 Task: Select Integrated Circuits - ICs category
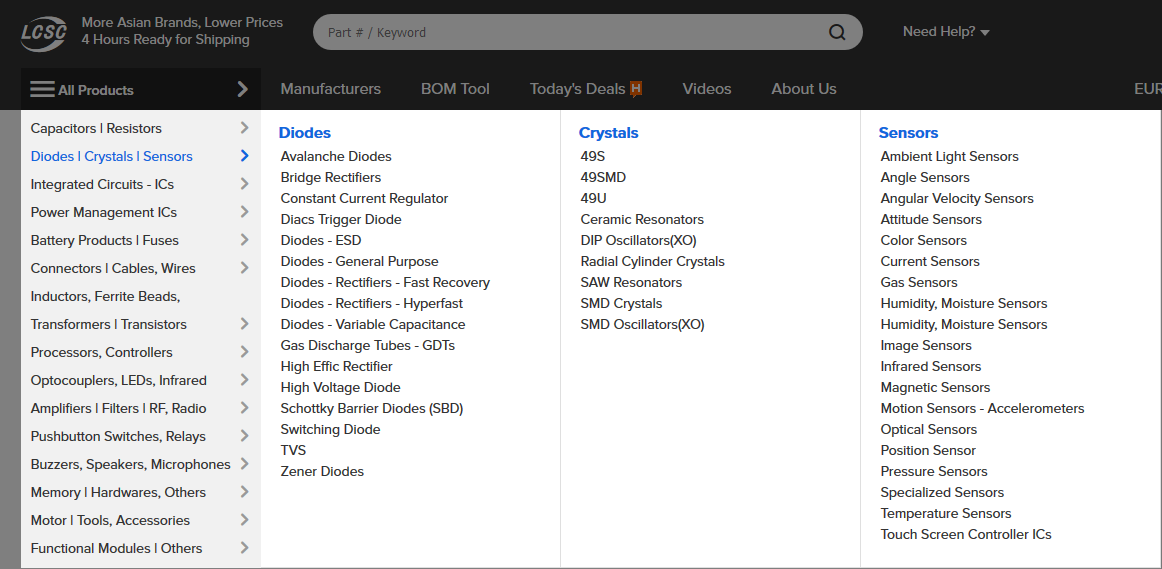[x=102, y=184]
